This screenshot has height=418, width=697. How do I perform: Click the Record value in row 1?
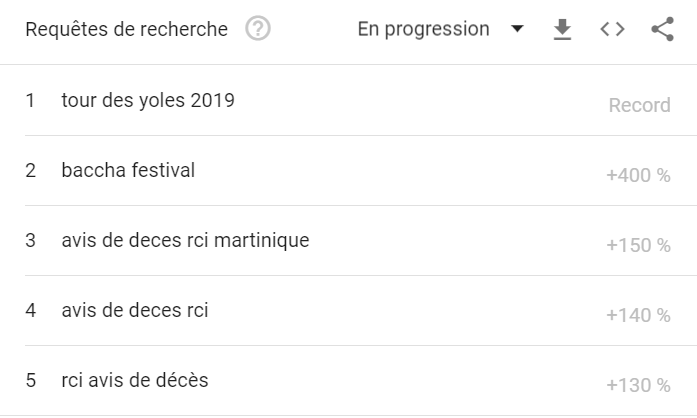(639, 105)
